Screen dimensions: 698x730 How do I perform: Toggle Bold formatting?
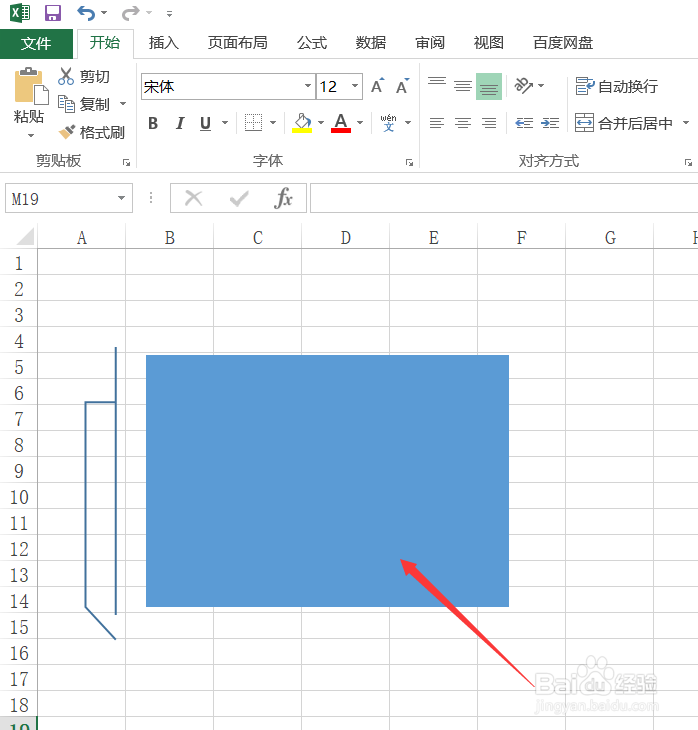click(153, 123)
